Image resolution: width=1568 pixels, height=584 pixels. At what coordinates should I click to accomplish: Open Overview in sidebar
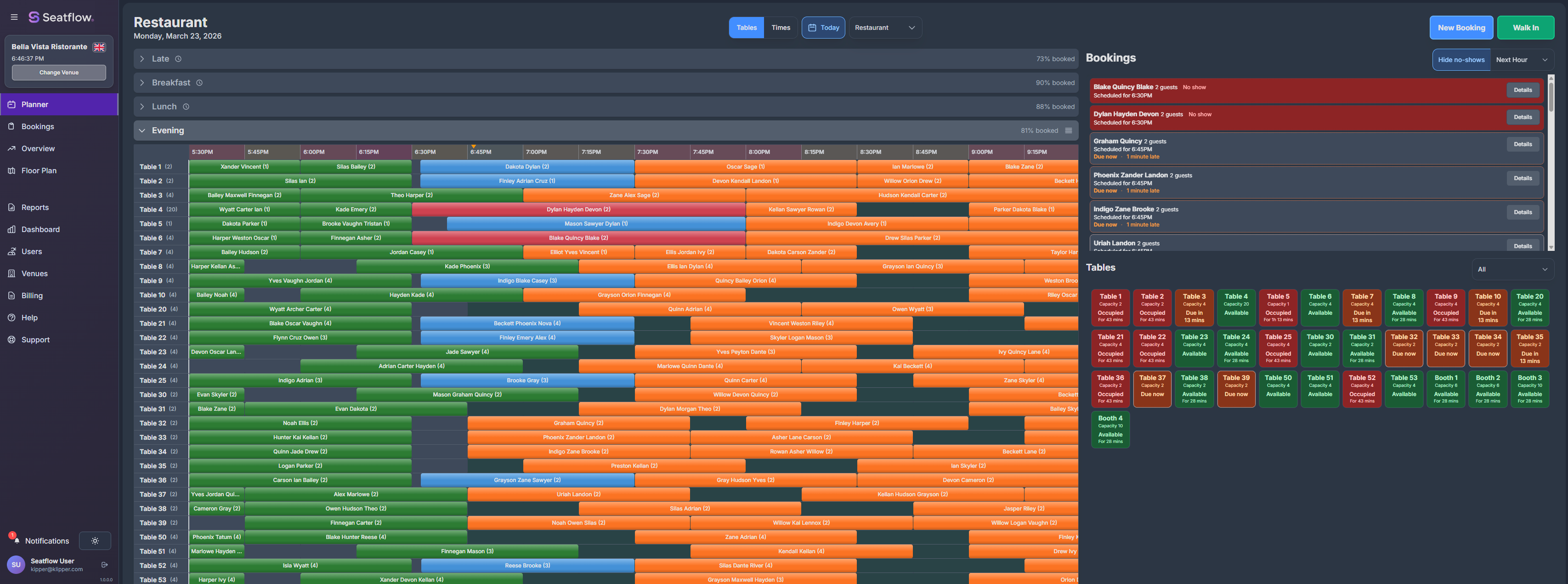tap(59, 148)
